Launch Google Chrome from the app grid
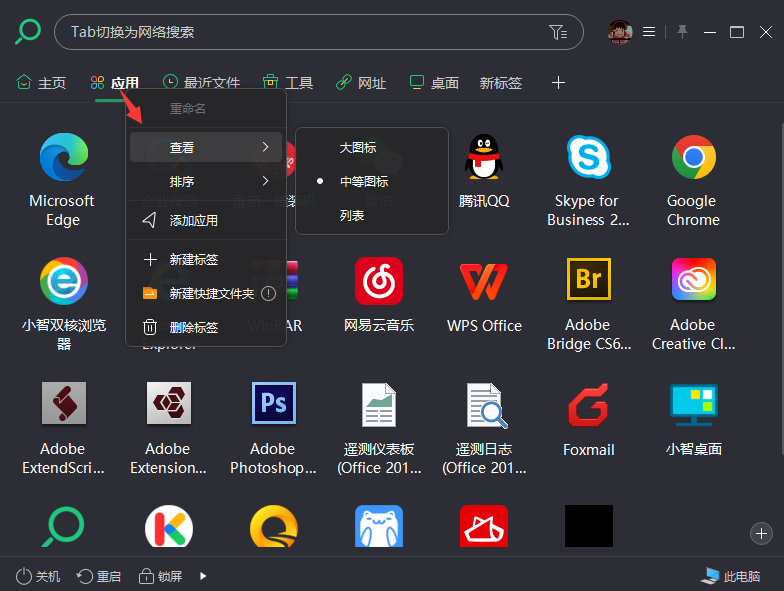This screenshot has height=591, width=784. [692, 158]
